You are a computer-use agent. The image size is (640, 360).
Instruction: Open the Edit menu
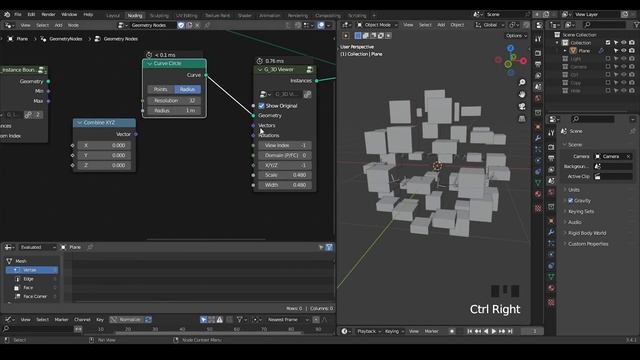coord(31,14)
